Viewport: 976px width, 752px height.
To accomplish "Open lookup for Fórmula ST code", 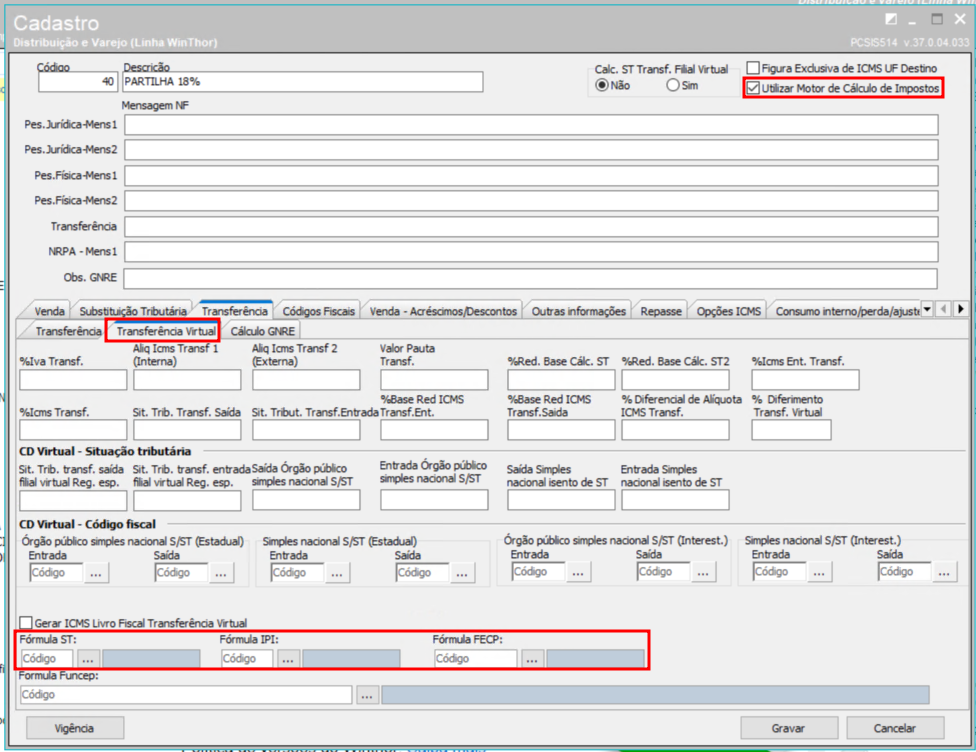I will 88,659.
